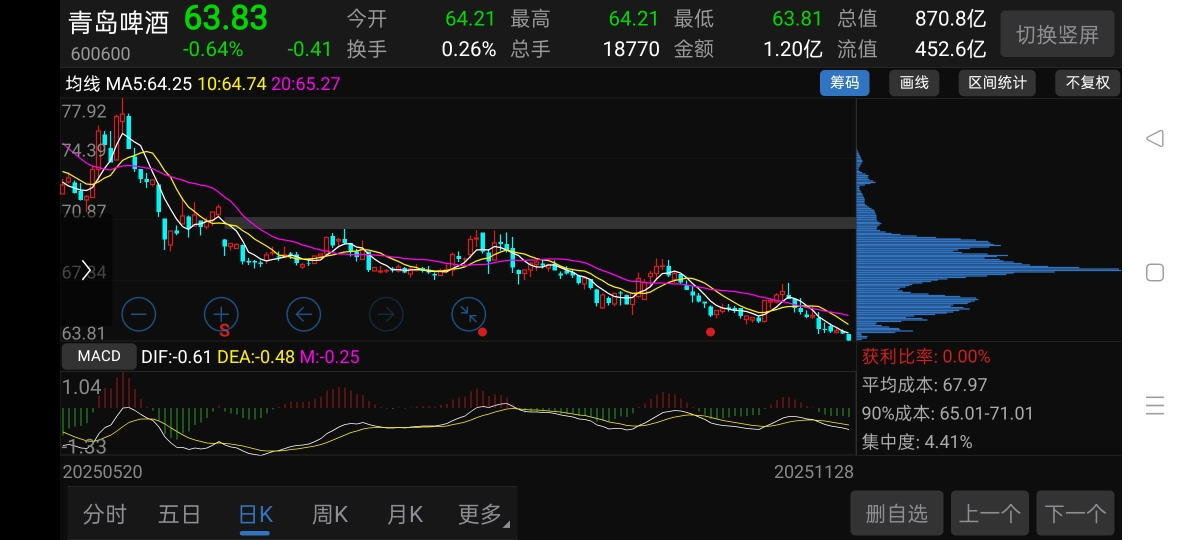Viewport: 1188px width, 540px height.
Task: Tap the M:-0.25 MACD reading
Action: tap(330, 357)
